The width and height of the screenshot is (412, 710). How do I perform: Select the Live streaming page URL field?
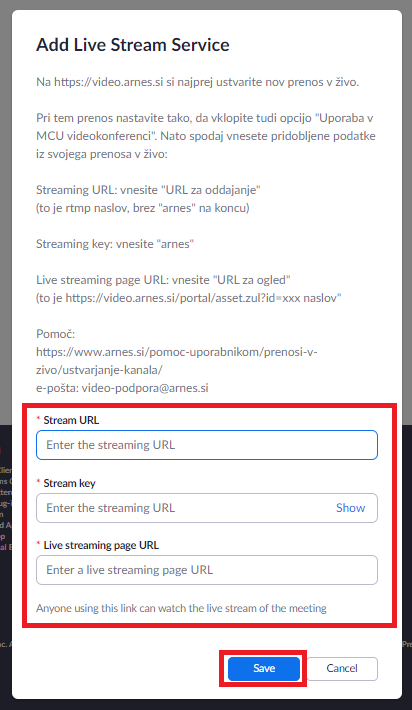point(206,570)
